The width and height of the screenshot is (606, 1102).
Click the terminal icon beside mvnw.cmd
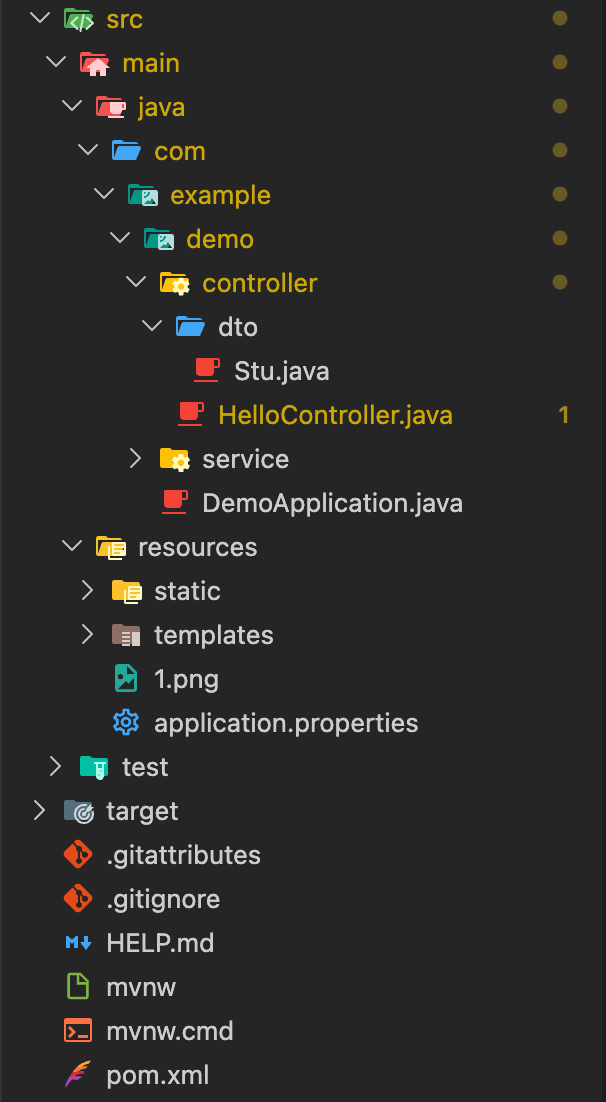pos(77,1031)
